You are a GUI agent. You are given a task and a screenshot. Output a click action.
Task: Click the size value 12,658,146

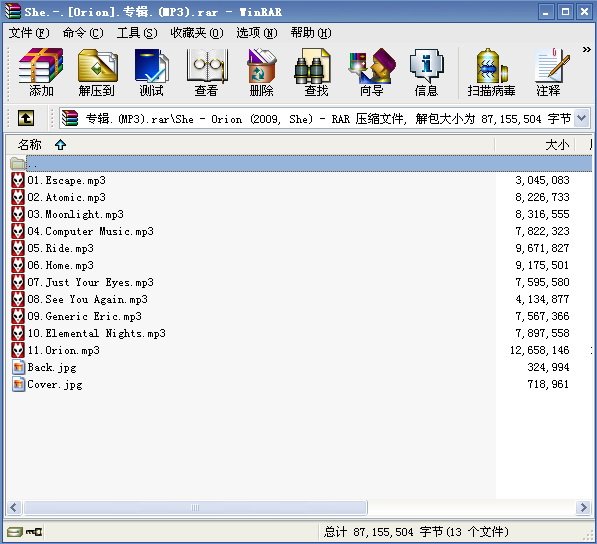coord(540,350)
